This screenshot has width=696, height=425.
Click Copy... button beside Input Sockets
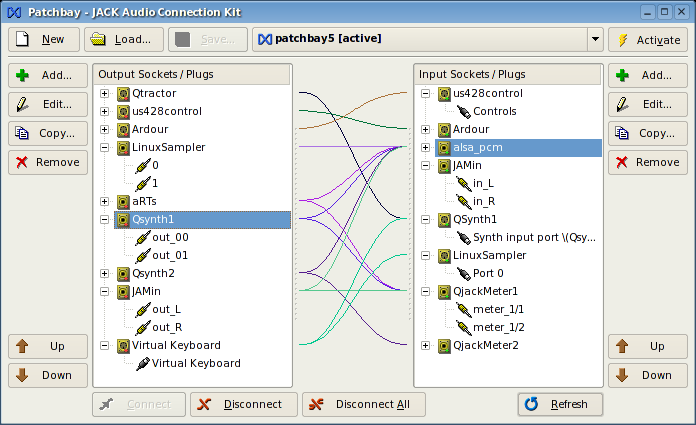[x=648, y=134]
